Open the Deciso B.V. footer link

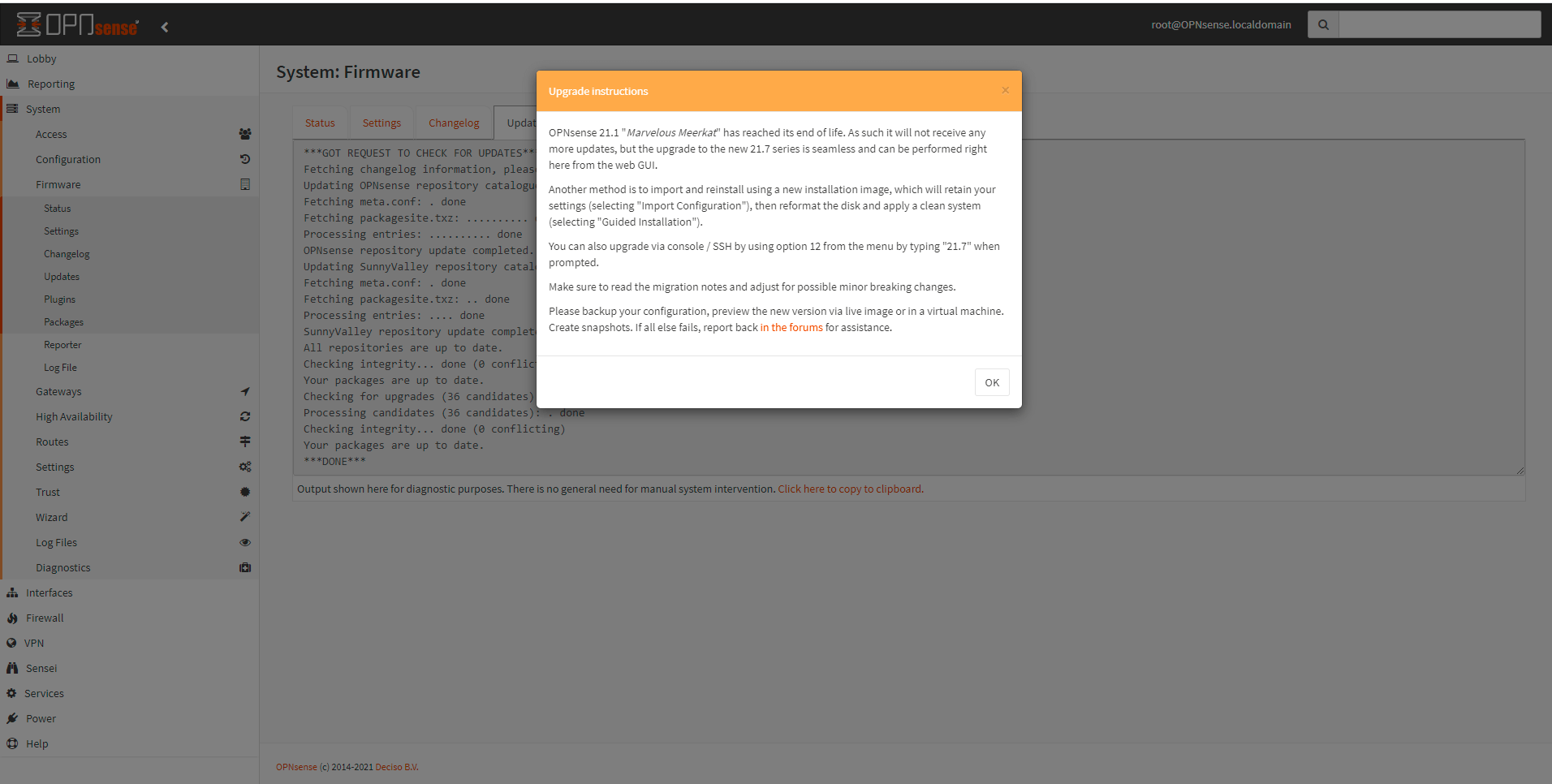point(397,767)
